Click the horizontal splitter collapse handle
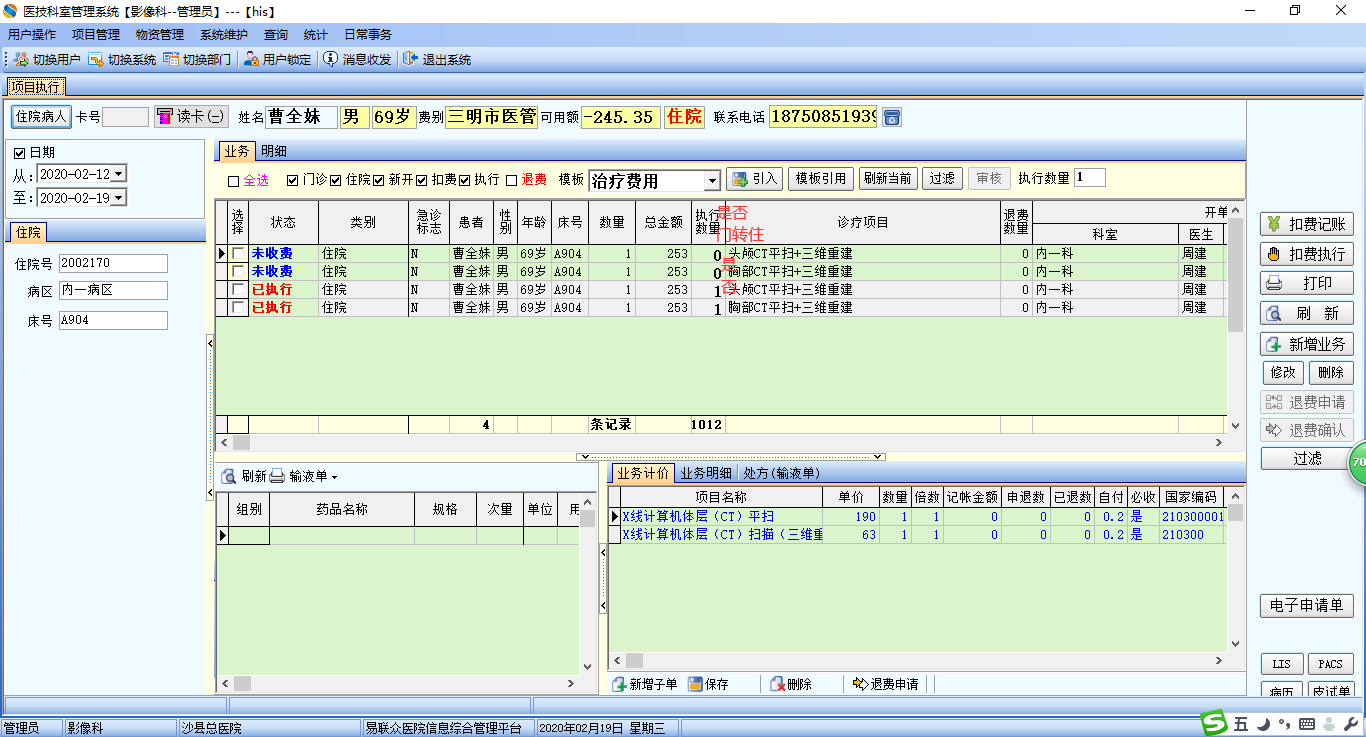This screenshot has width=1366, height=737. pos(731,456)
